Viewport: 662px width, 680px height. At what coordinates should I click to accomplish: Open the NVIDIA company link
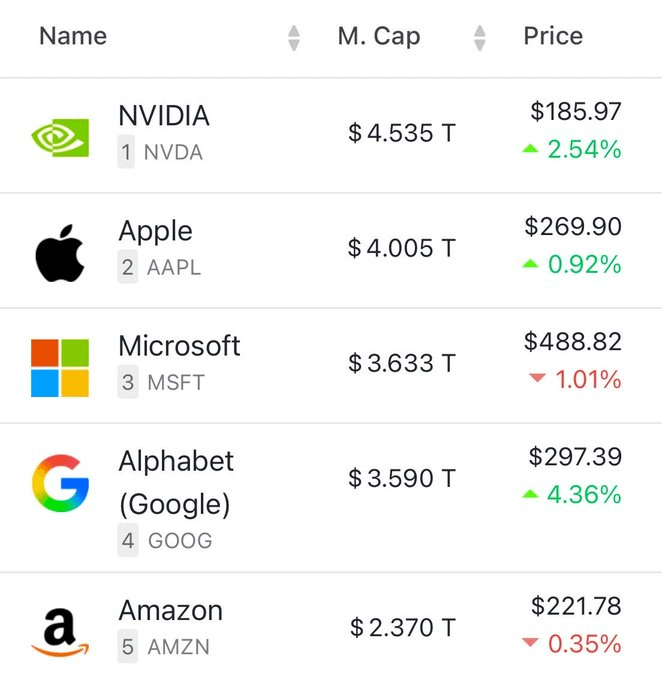(164, 116)
